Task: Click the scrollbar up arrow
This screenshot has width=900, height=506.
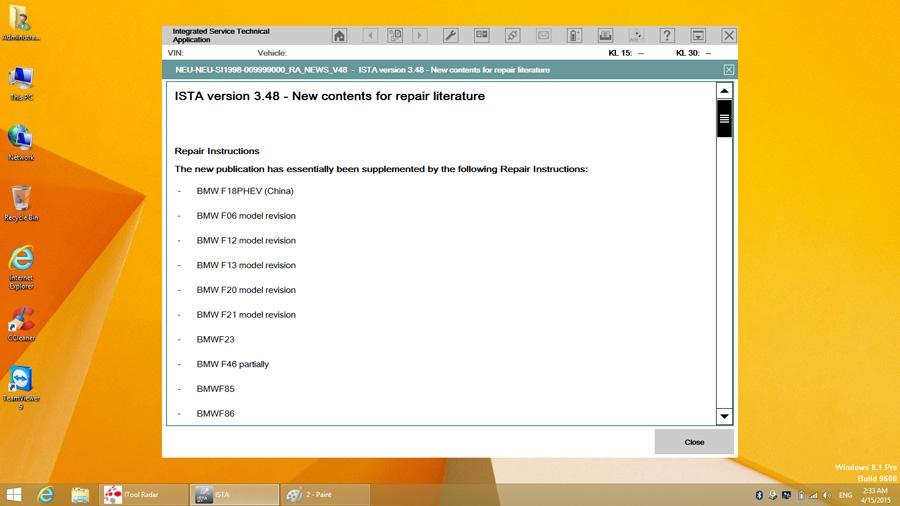Action: click(x=724, y=91)
